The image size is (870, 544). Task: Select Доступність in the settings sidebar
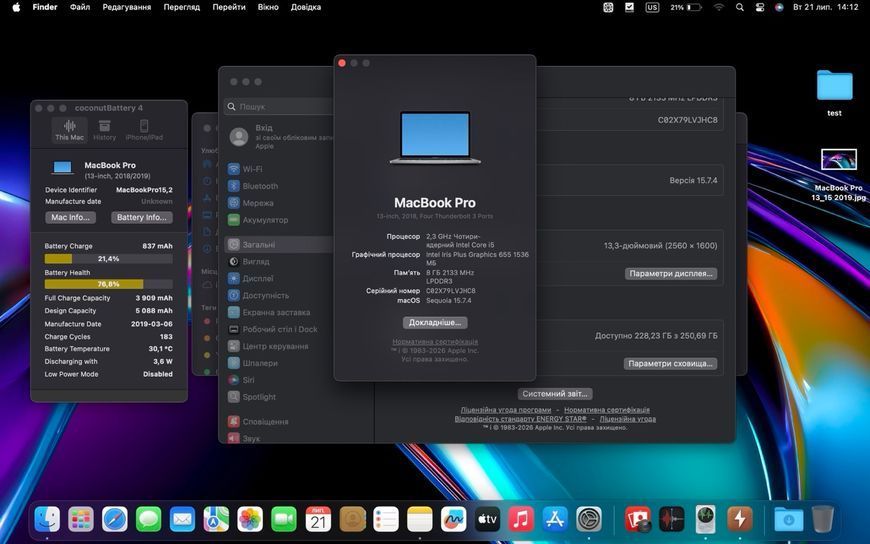tap(259, 295)
